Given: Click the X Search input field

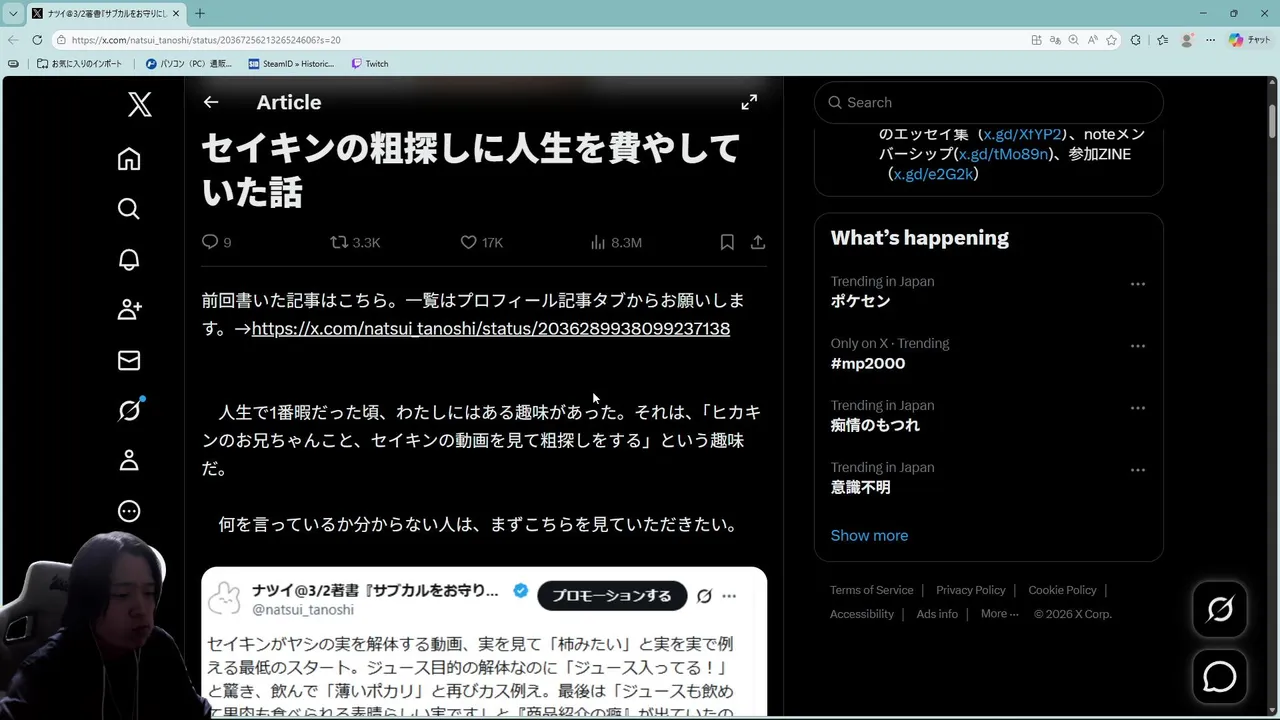Looking at the screenshot, I should (989, 102).
